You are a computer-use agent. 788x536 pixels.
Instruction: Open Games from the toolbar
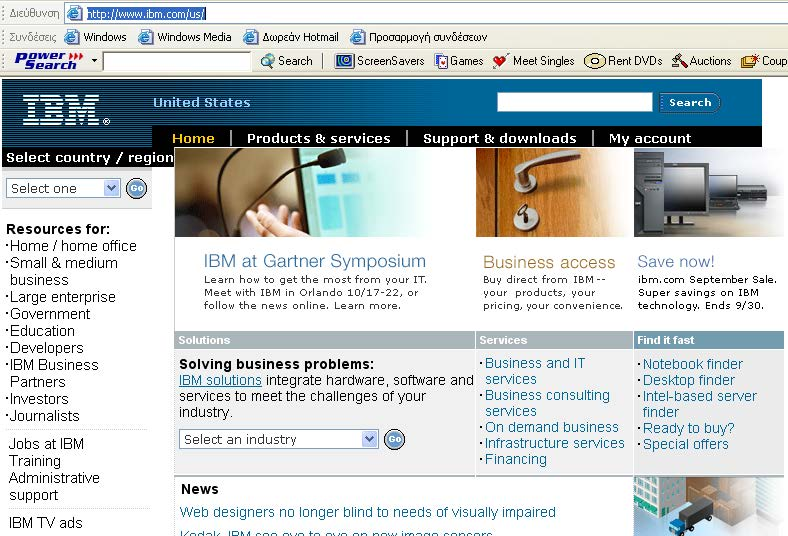point(459,61)
